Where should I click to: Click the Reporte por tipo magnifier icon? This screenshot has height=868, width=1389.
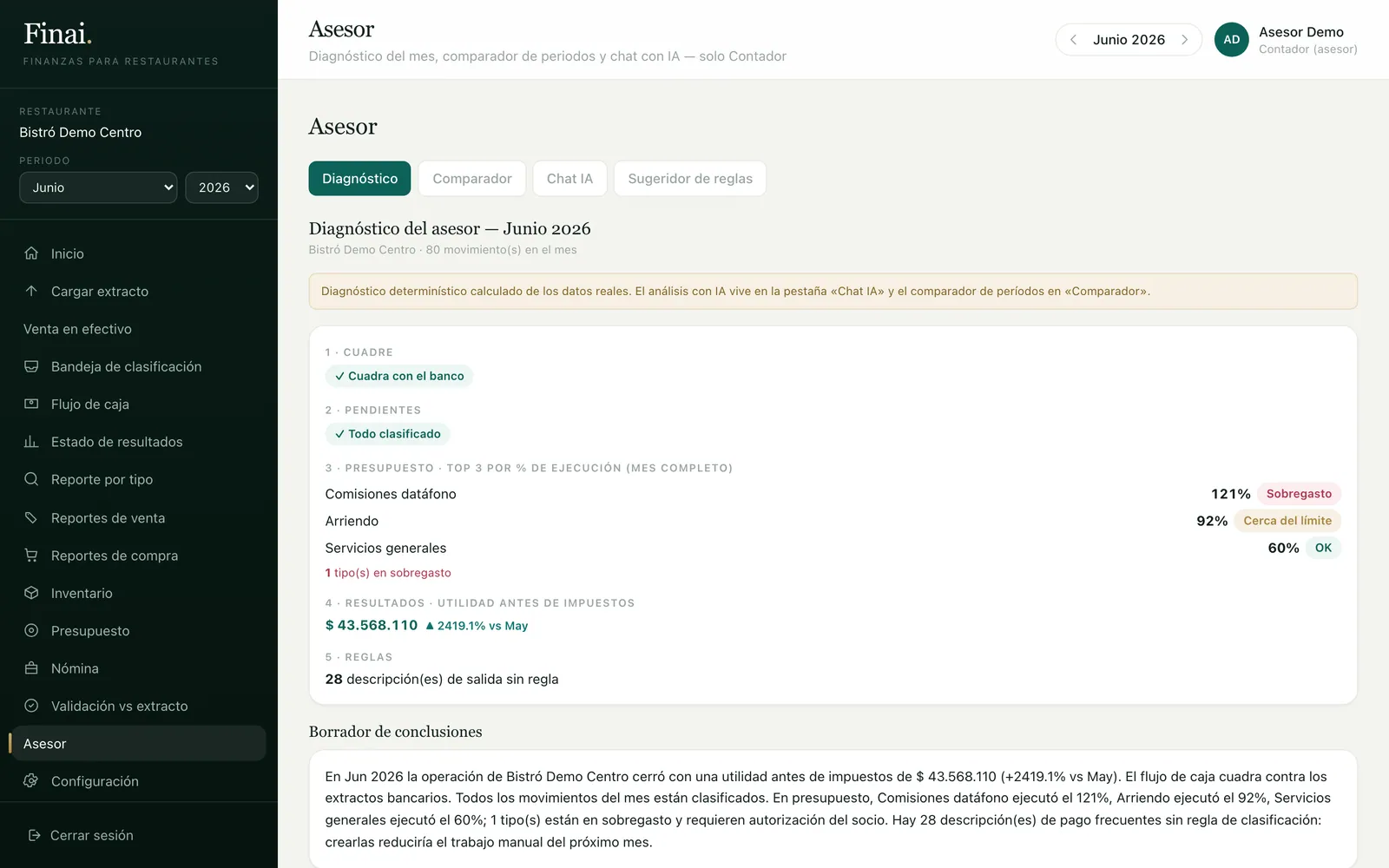coord(31,479)
